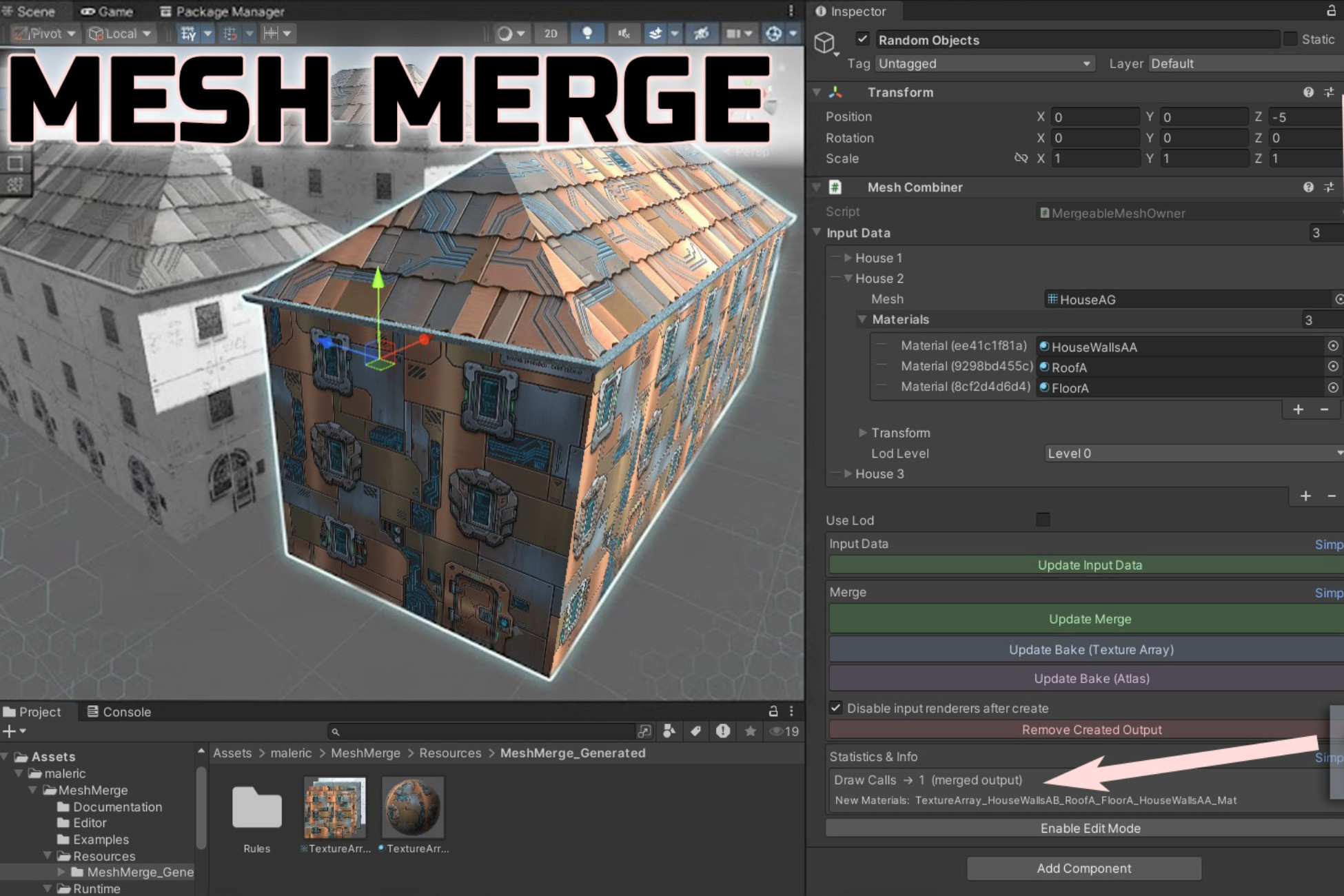Screen dimensions: 1344x896
Task: Toggle the 2D view mode button
Action: 551,33
